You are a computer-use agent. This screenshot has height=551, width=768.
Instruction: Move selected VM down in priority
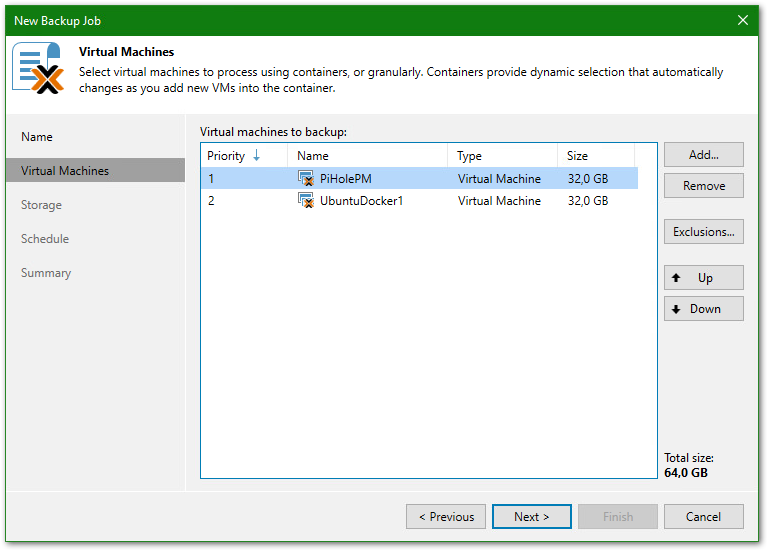(703, 309)
